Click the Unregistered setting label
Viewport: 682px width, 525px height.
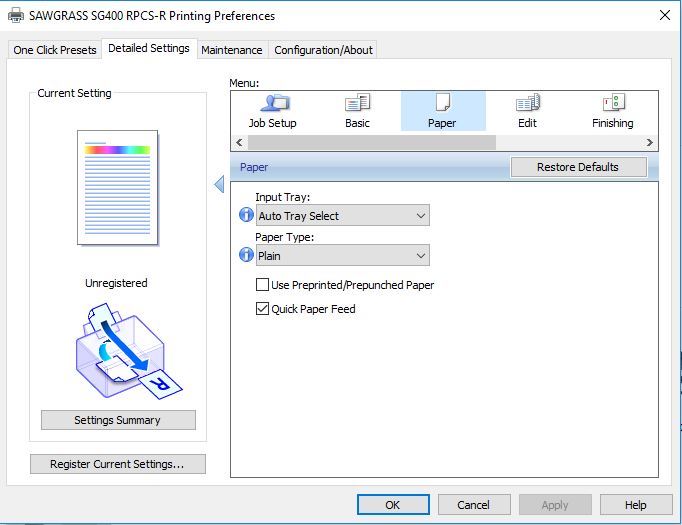pyautogui.click(x=116, y=283)
